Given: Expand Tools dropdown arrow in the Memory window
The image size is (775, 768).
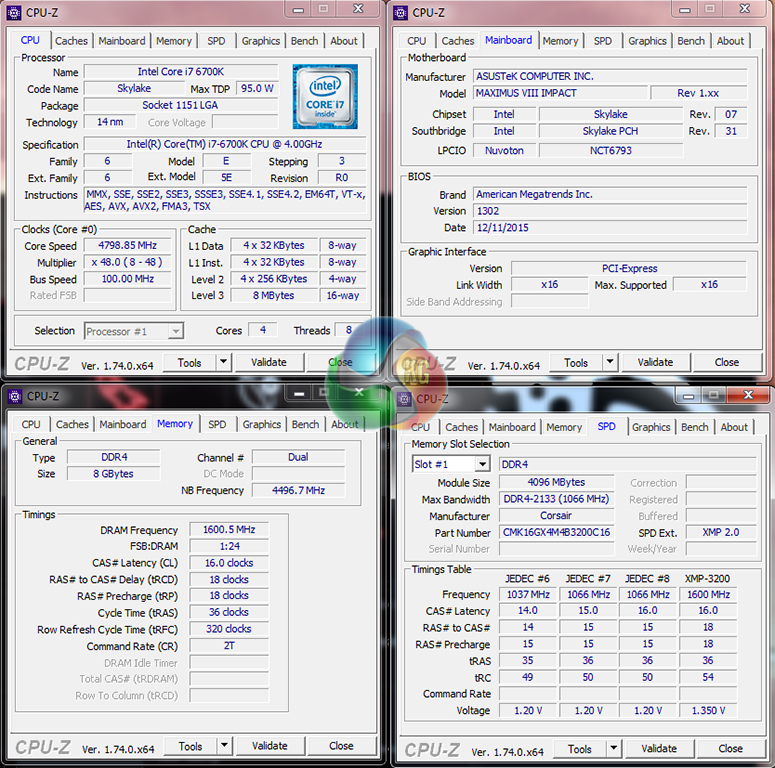Looking at the screenshot, I should [225, 746].
